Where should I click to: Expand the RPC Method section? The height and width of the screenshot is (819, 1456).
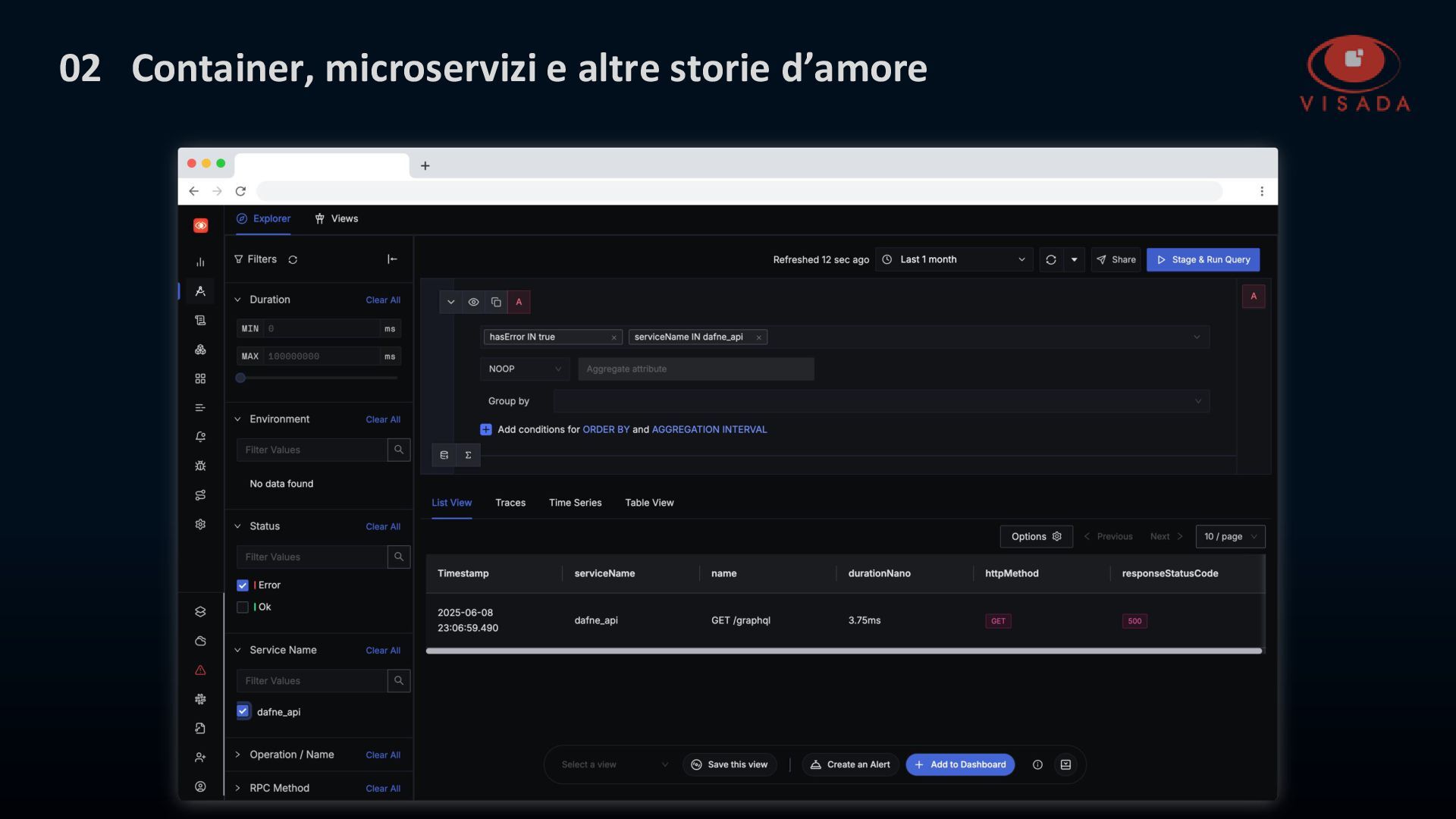(237, 788)
